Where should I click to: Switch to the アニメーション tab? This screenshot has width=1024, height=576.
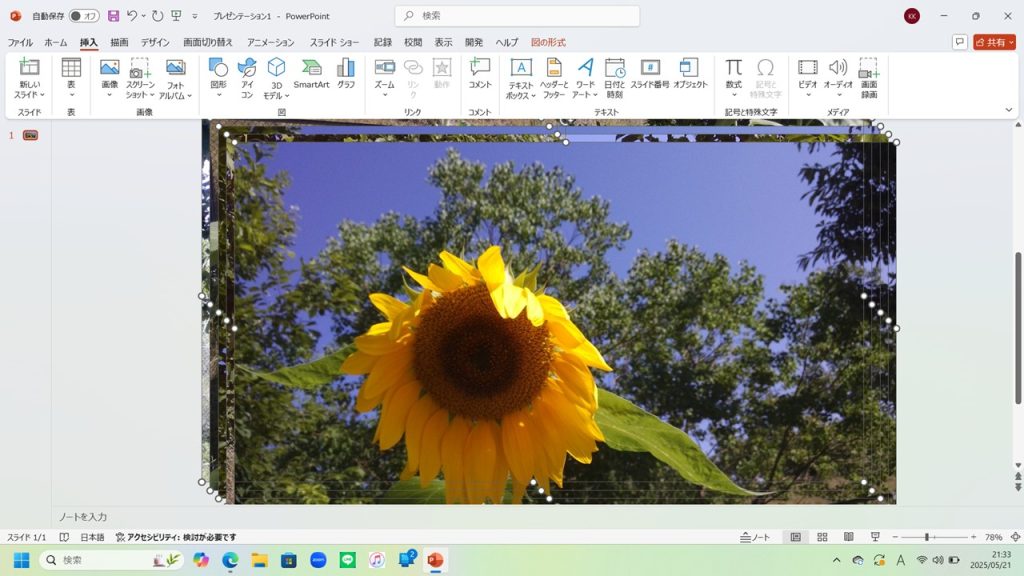click(x=270, y=42)
